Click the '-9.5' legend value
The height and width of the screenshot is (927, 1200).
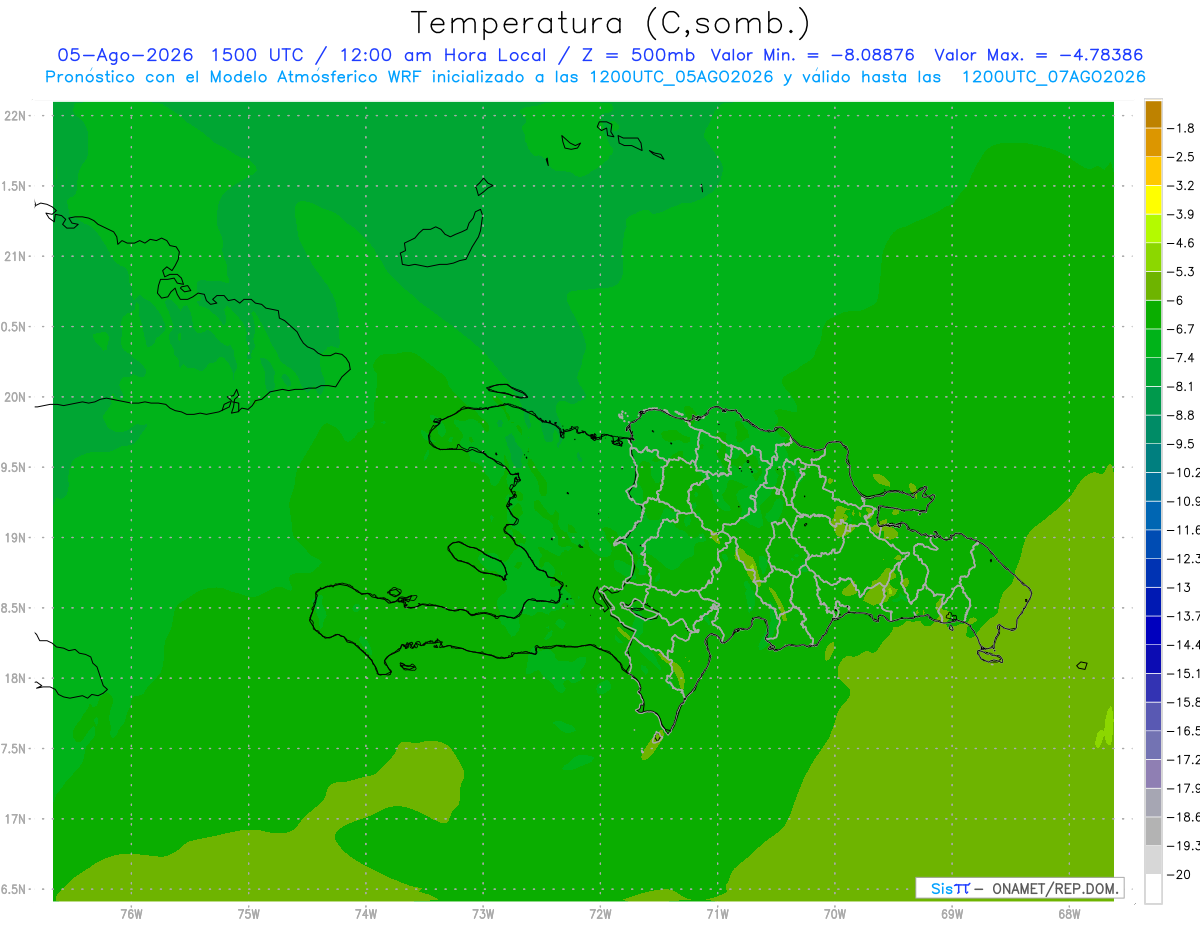pyautogui.click(x=1181, y=443)
